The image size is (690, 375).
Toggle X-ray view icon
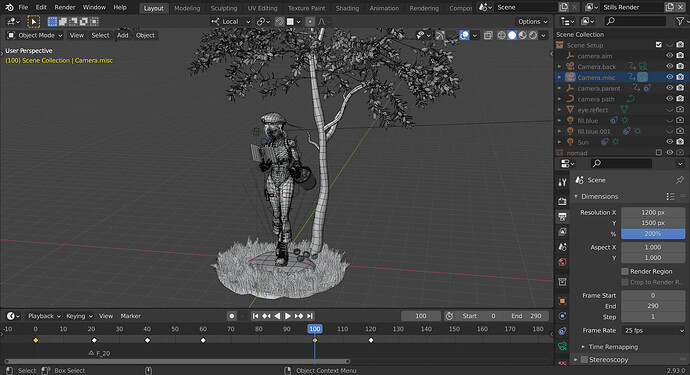(488, 35)
